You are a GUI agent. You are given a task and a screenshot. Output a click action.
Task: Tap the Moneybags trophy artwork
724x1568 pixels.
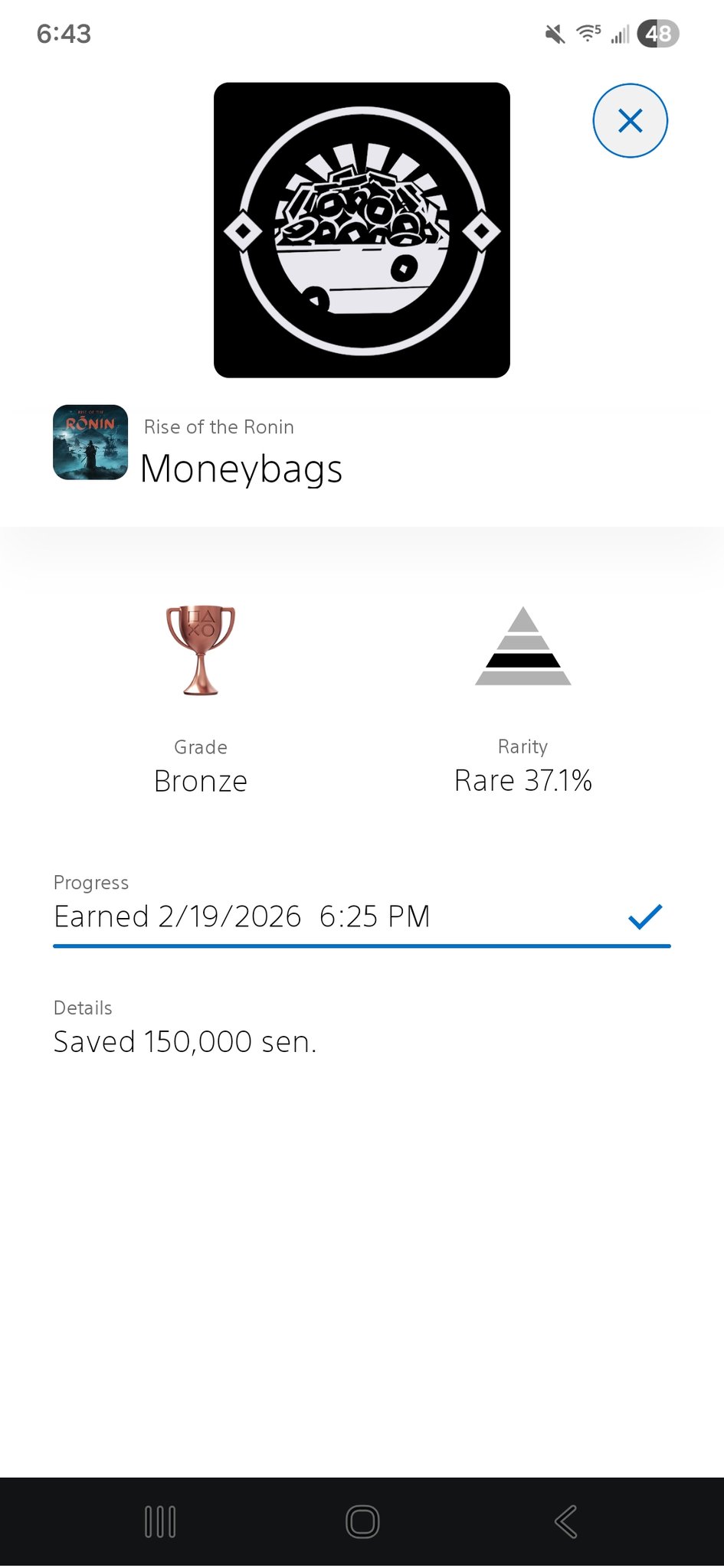tap(362, 230)
